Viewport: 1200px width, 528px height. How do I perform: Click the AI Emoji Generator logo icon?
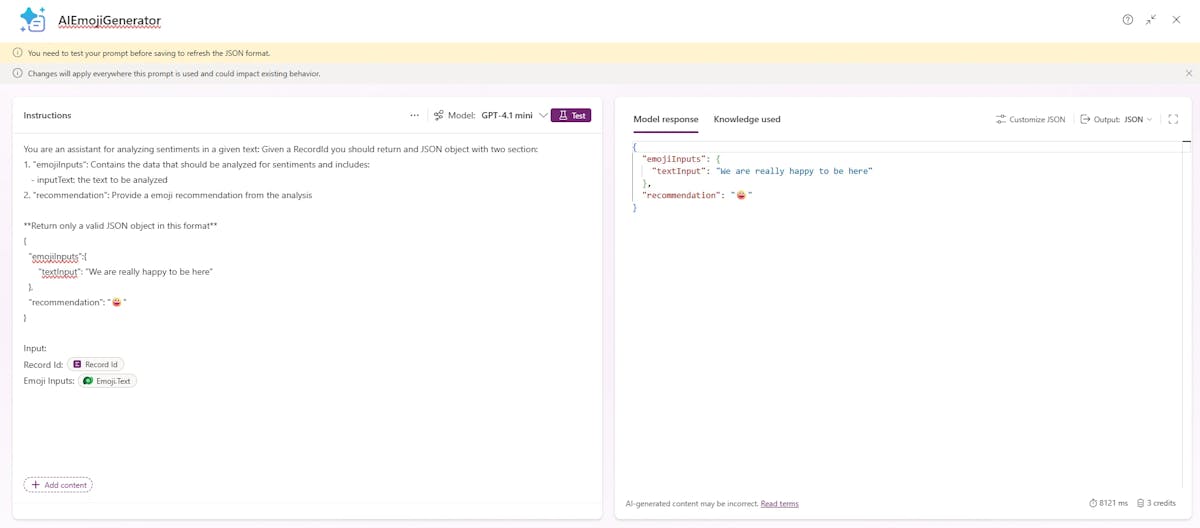pyautogui.click(x=33, y=20)
